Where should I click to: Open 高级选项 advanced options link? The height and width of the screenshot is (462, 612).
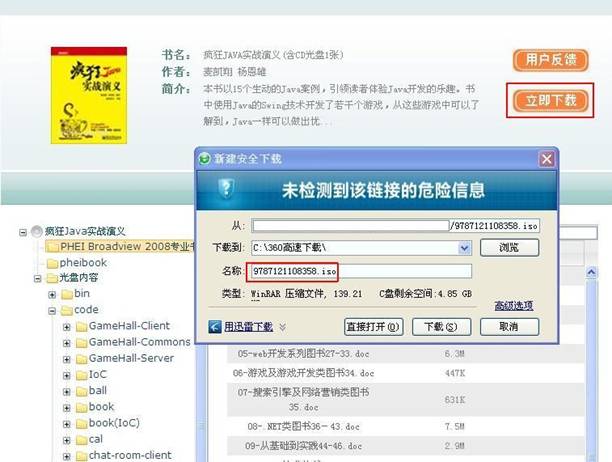tap(514, 306)
